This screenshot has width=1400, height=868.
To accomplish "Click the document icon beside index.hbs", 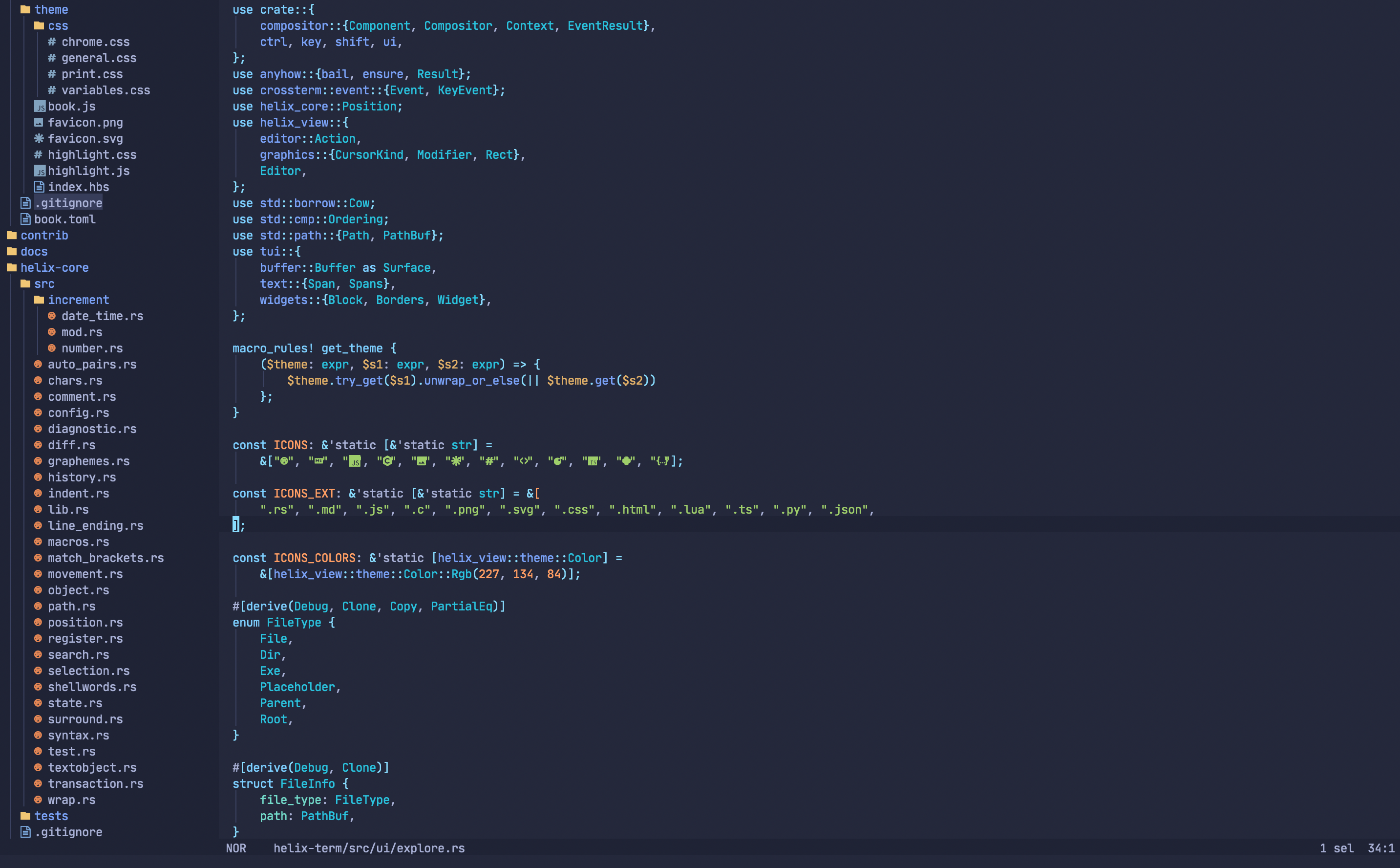I will click(39, 187).
